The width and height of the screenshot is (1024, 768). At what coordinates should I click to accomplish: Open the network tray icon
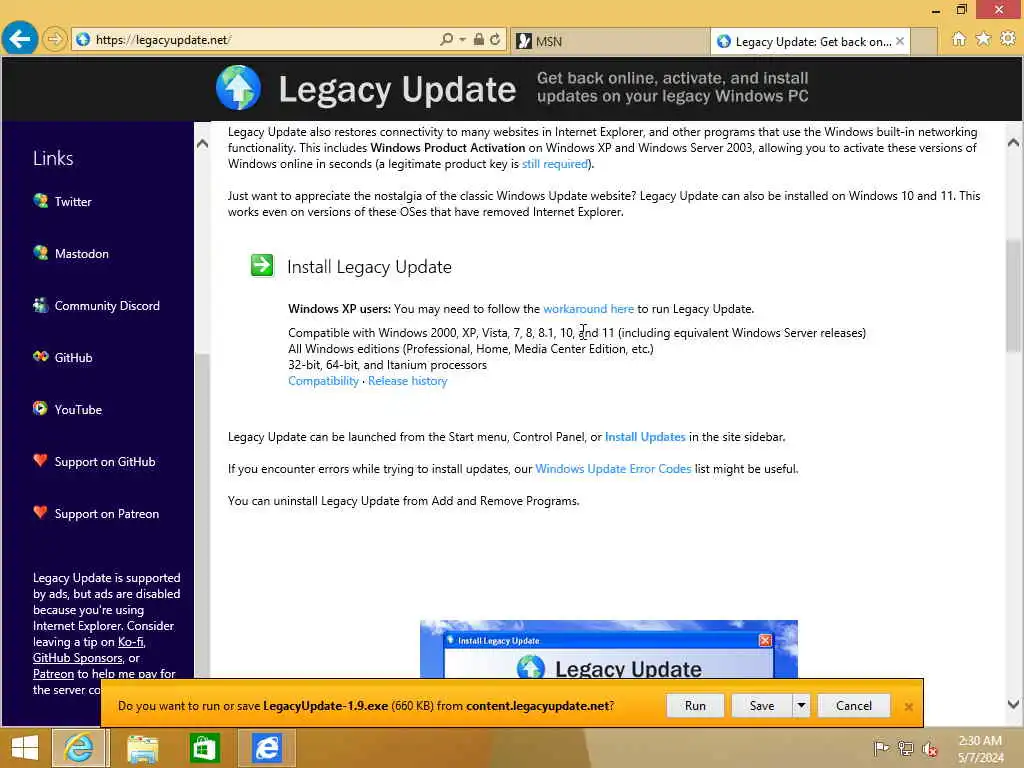[905, 748]
